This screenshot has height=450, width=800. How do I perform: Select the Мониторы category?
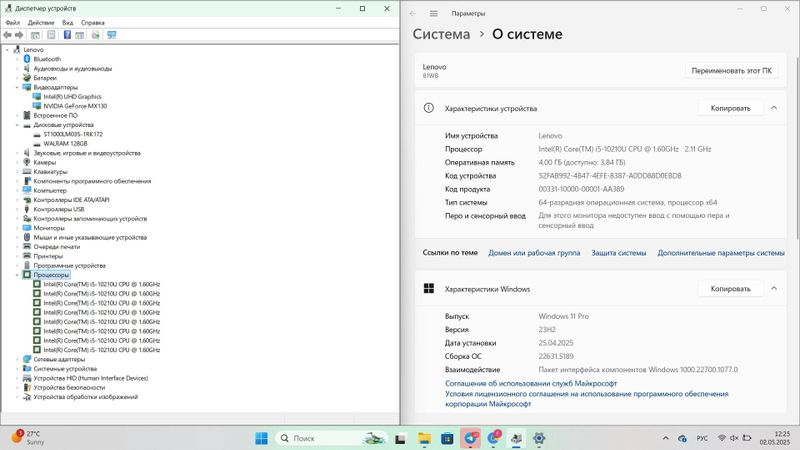49,228
